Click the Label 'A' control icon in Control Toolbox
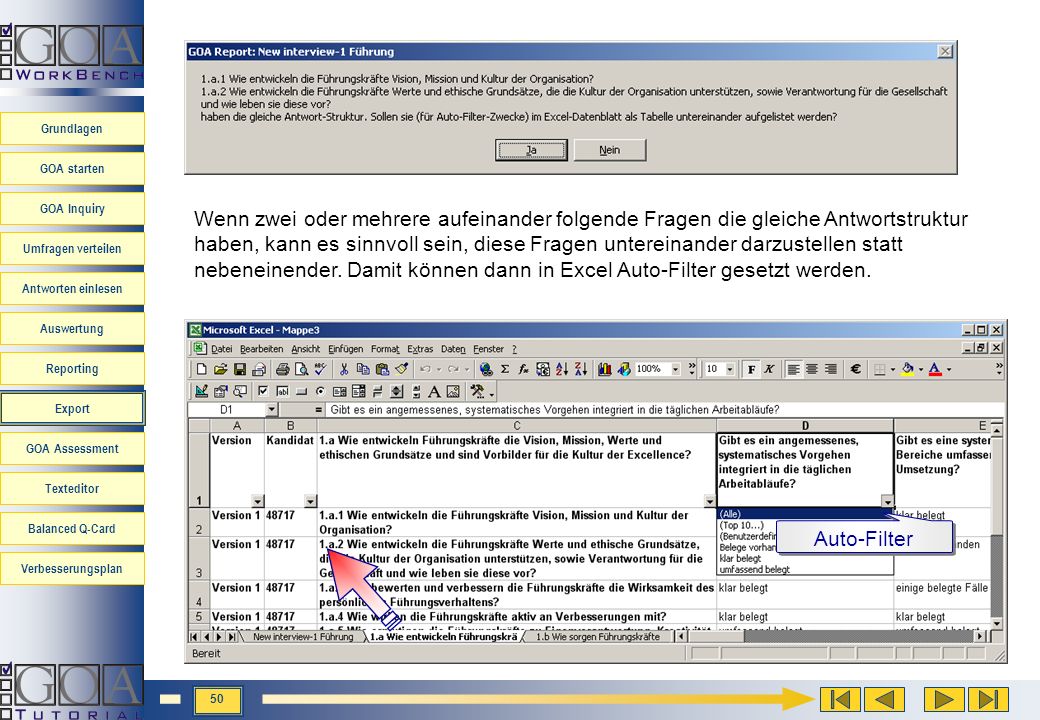Image resolution: width=1040 pixels, height=720 pixels. [x=434, y=391]
